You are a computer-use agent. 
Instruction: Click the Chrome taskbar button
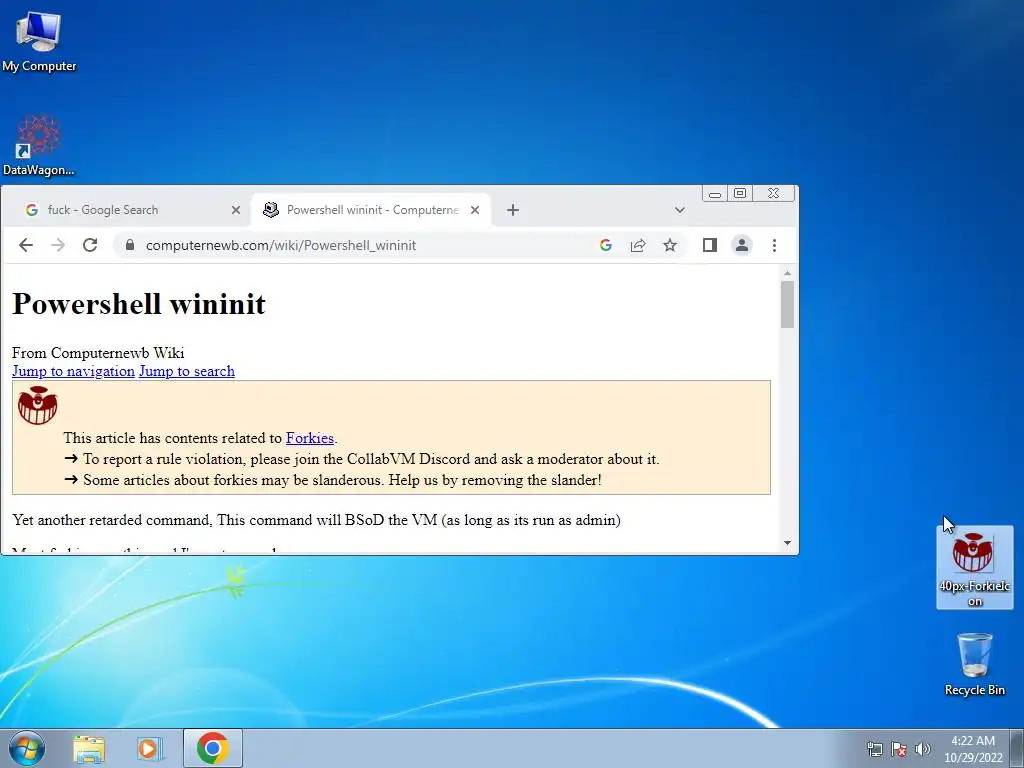[x=212, y=748]
